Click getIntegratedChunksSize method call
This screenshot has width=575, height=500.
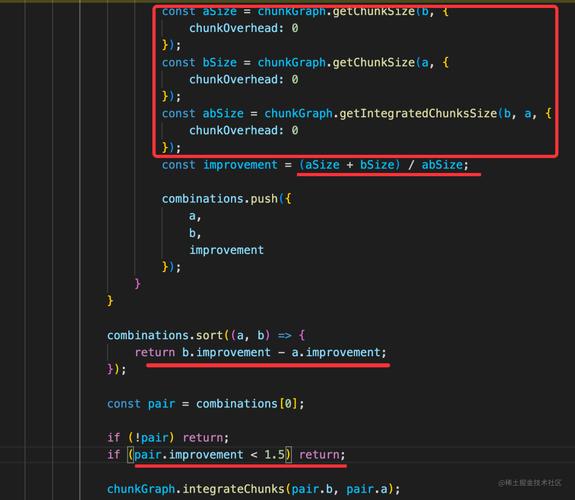[x=418, y=113]
